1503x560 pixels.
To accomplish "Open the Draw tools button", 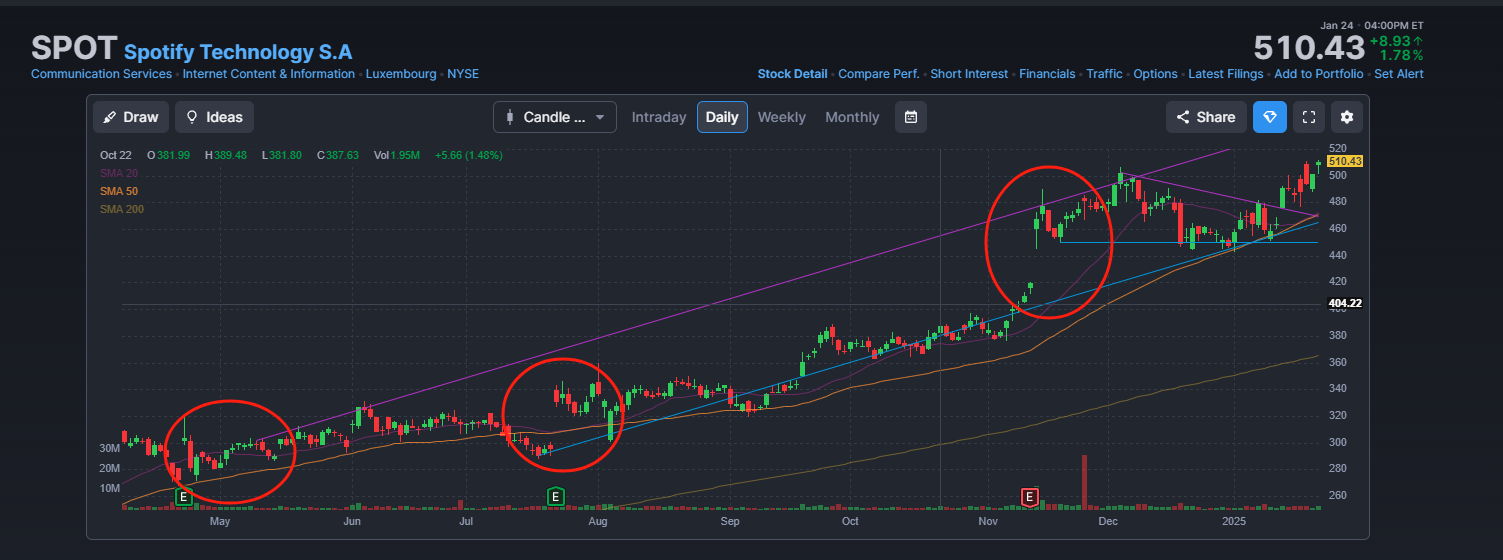I will click(131, 117).
